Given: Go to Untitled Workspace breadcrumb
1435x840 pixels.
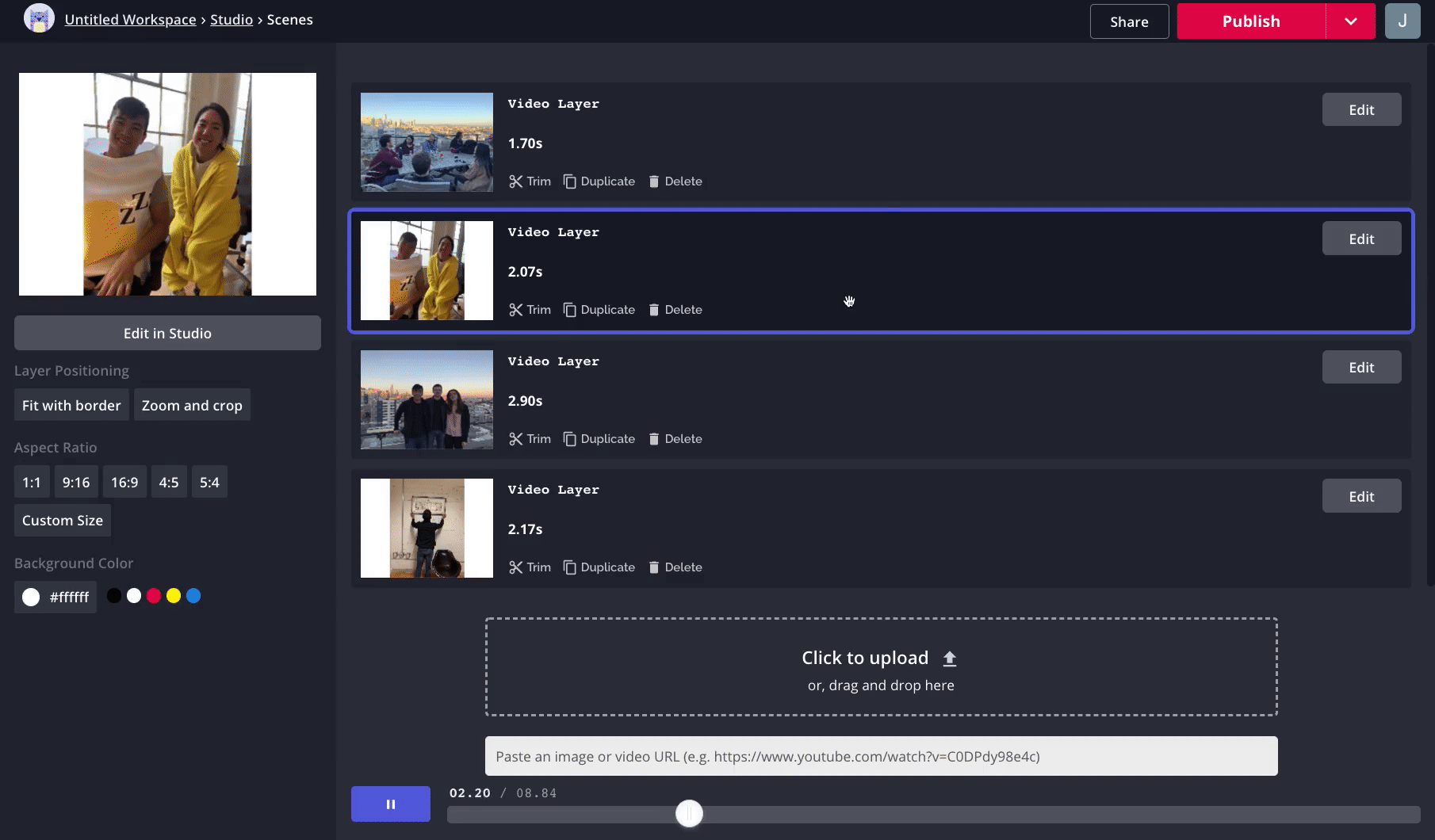Looking at the screenshot, I should click(x=130, y=20).
